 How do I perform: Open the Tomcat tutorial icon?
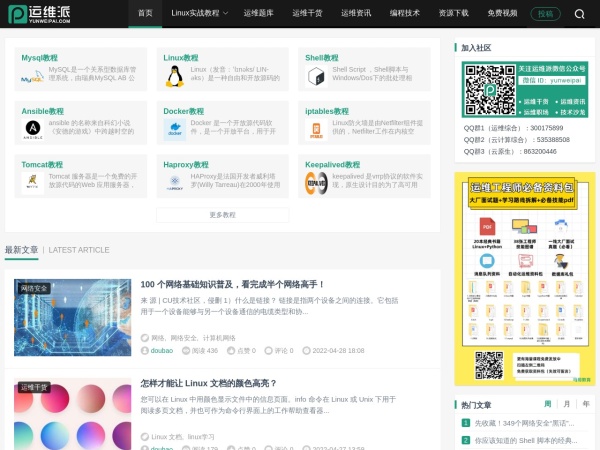(32, 182)
